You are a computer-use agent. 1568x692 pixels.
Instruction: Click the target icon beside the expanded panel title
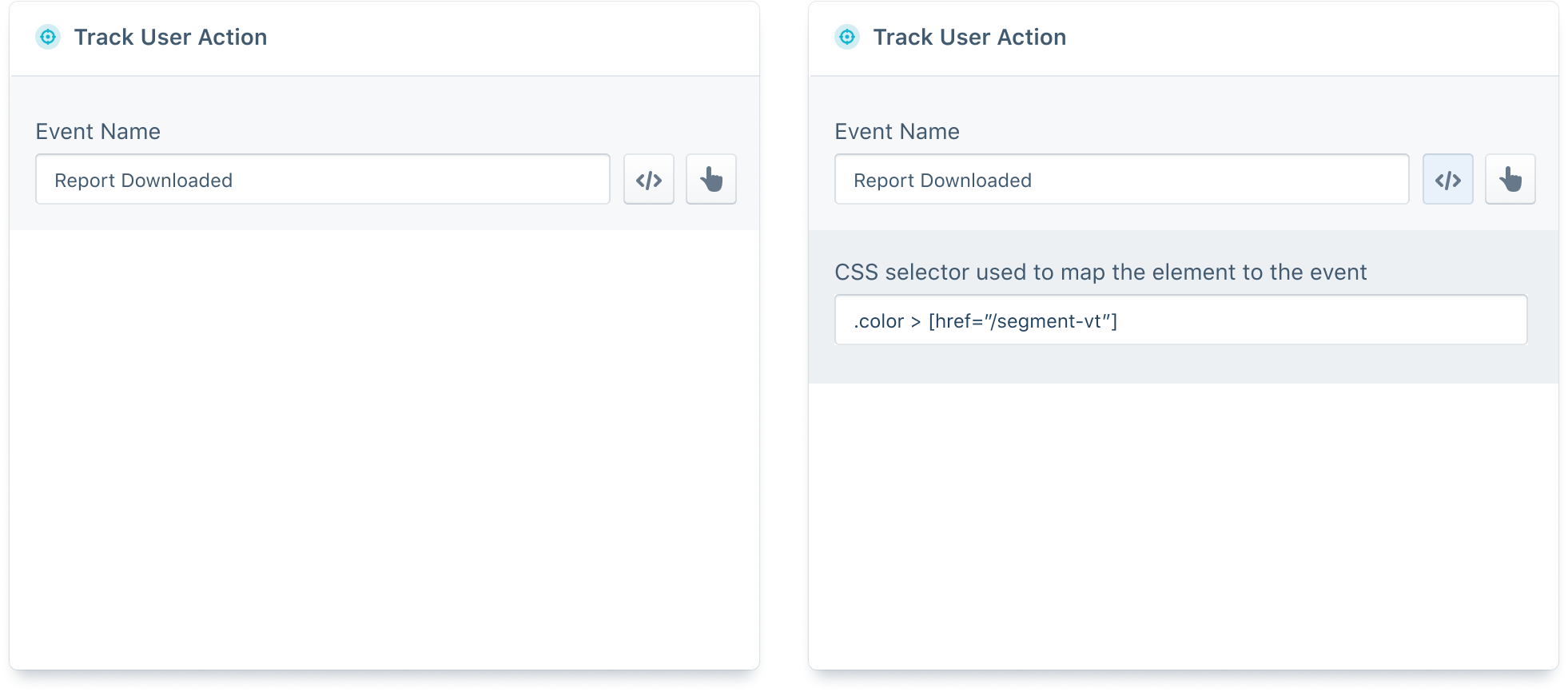(847, 37)
